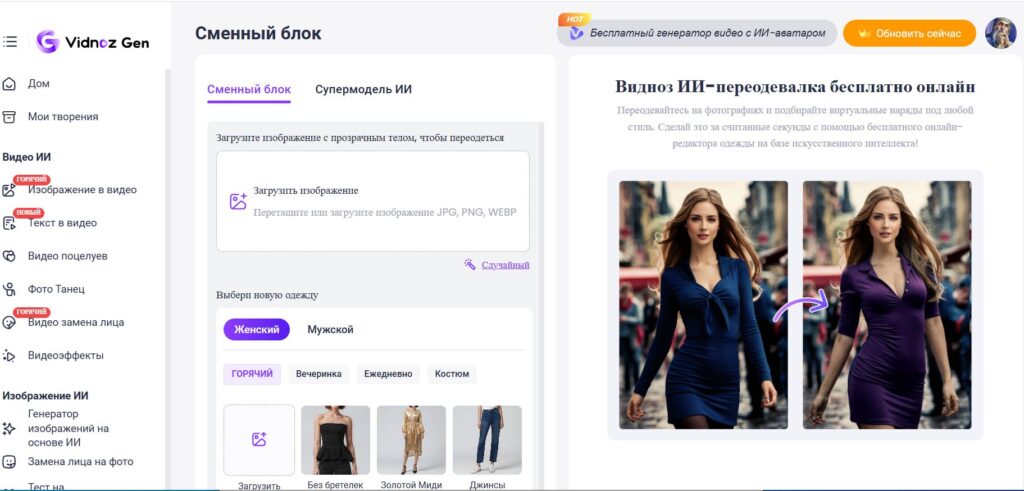The width and height of the screenshot is (1024, 491).
Task: Filter clothes by Вечеринка category
Action: point(320,374)
